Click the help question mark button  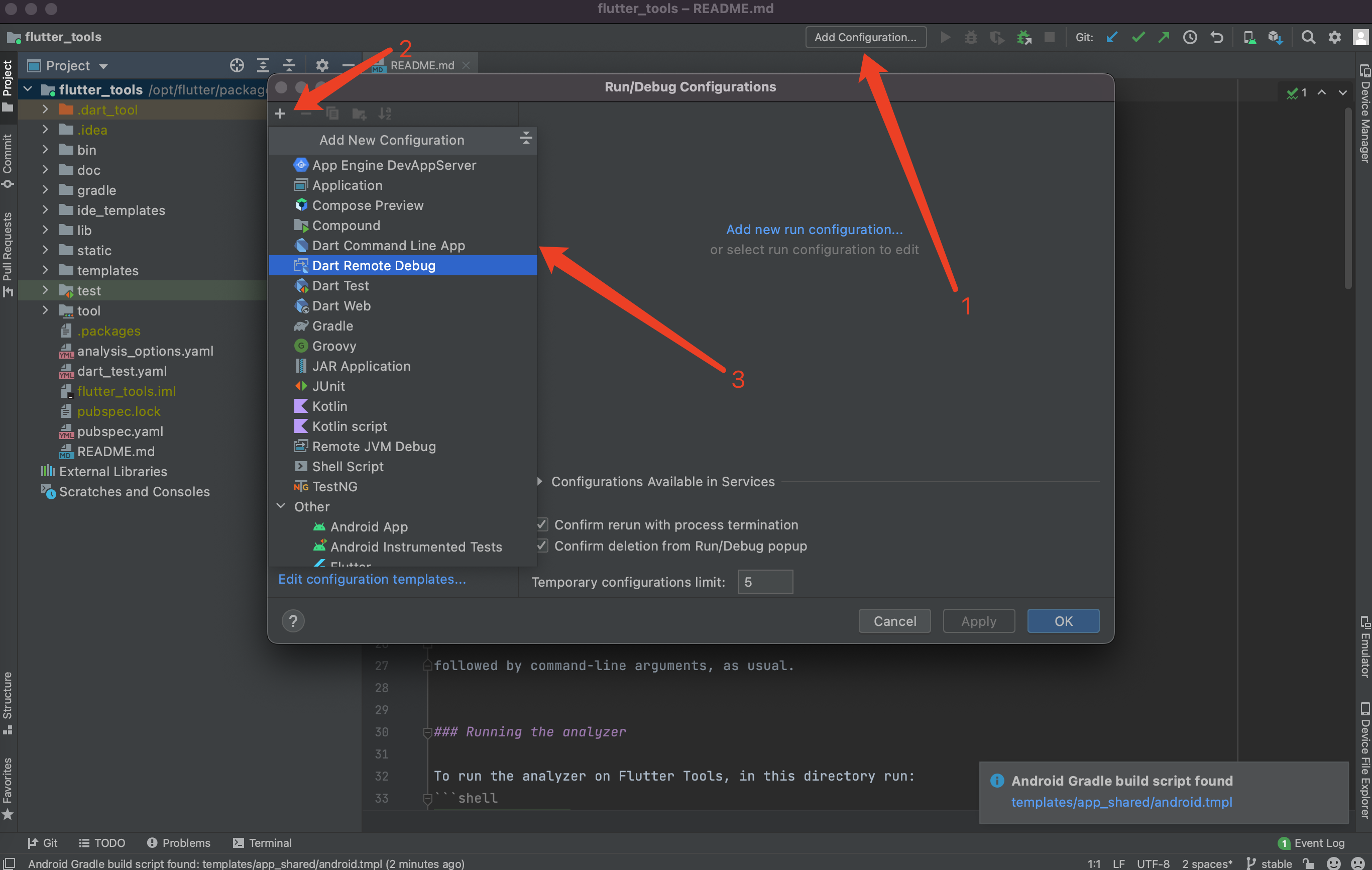coord(293,621)
